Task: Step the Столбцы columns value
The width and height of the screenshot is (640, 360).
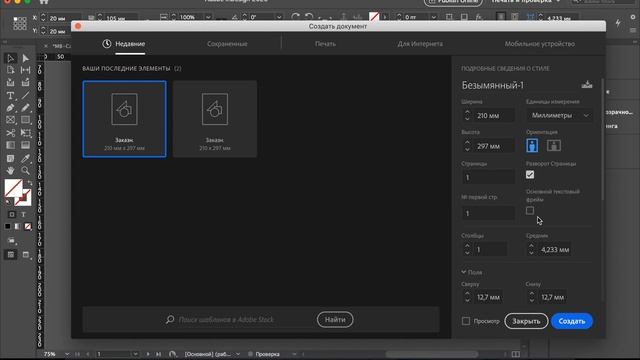Action: tap(467, 249)
